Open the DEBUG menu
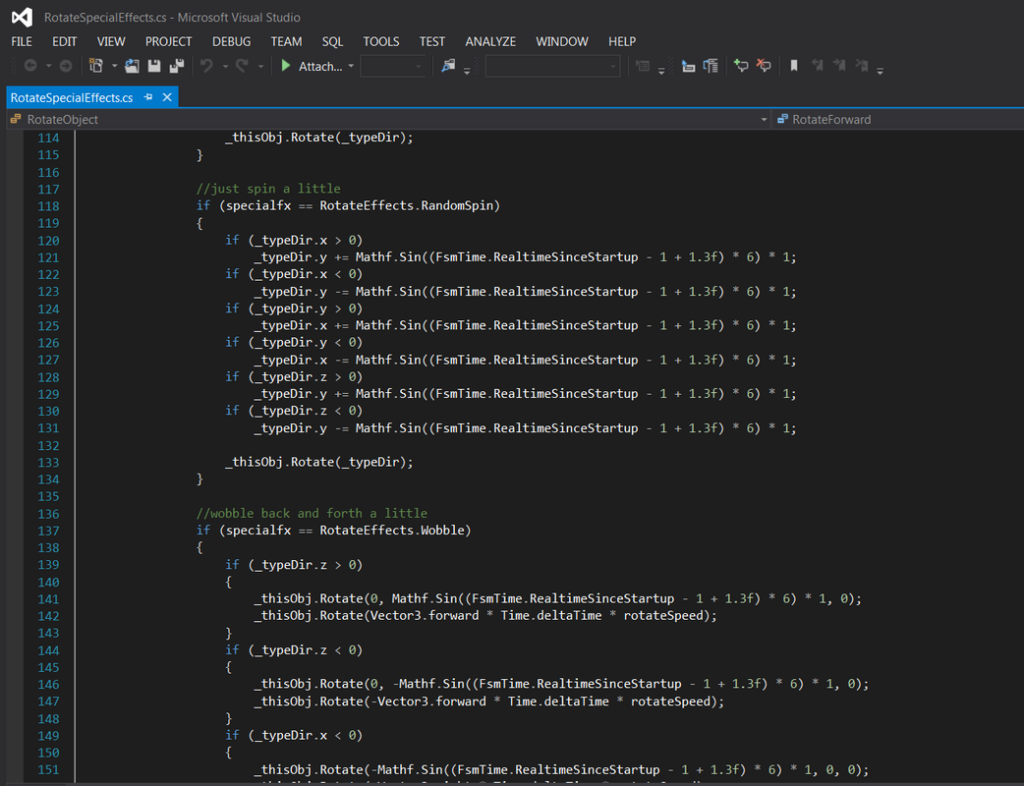Viewport: 1024px width, 786px height. (x=231, y=42)
